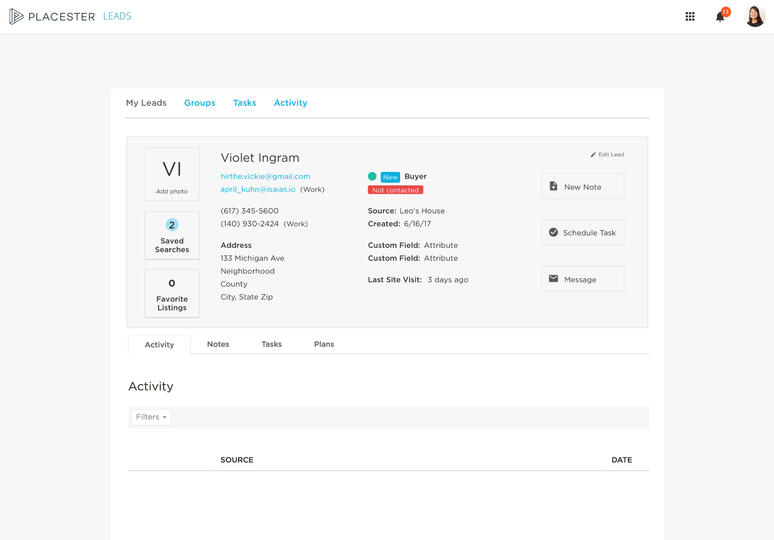774x540 pixels.
Task: Click the Placester logo icon
Action: 16,16
